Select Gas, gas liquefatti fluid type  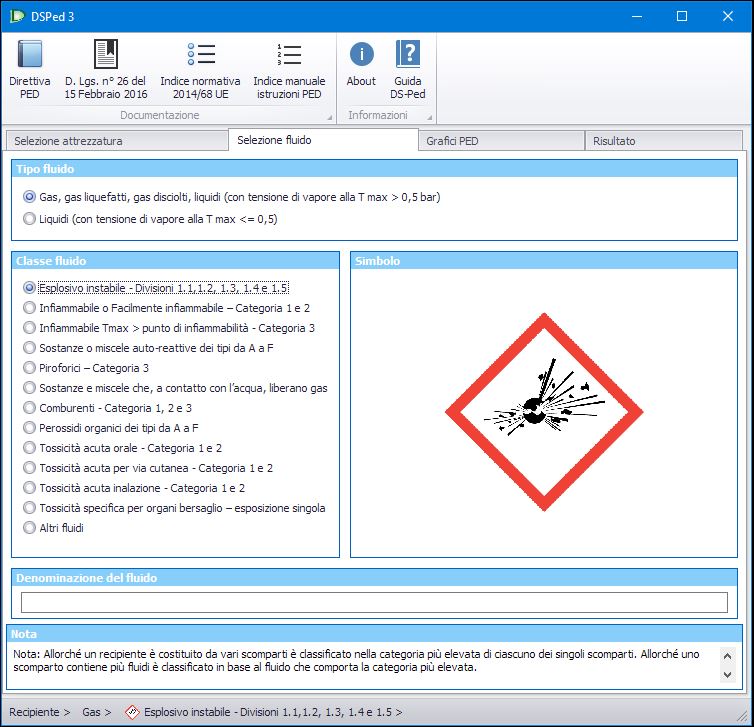(x=231, y=197)
